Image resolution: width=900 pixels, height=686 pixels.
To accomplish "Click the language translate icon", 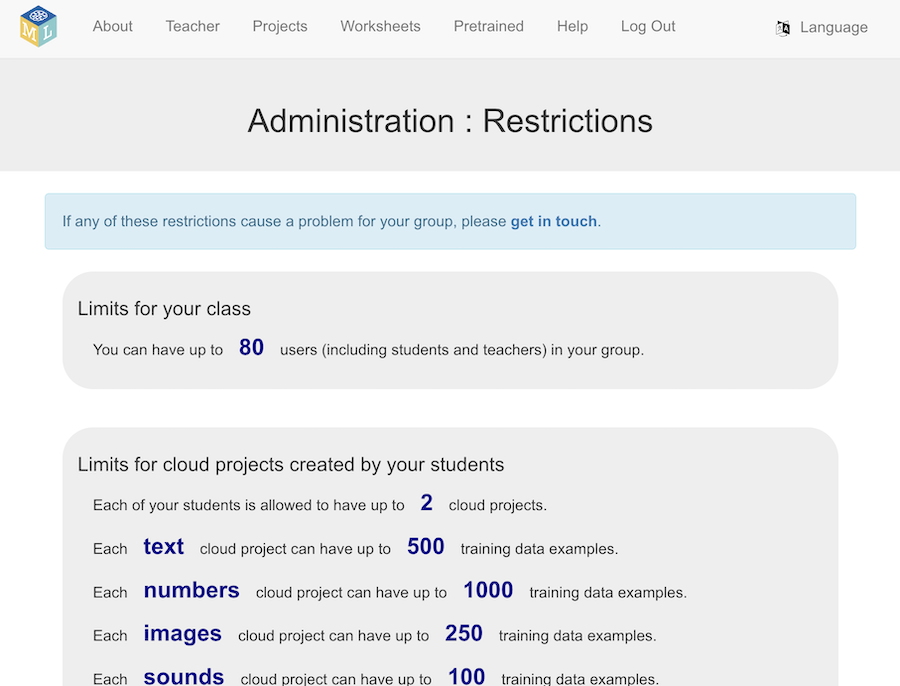I will point(783,28).
